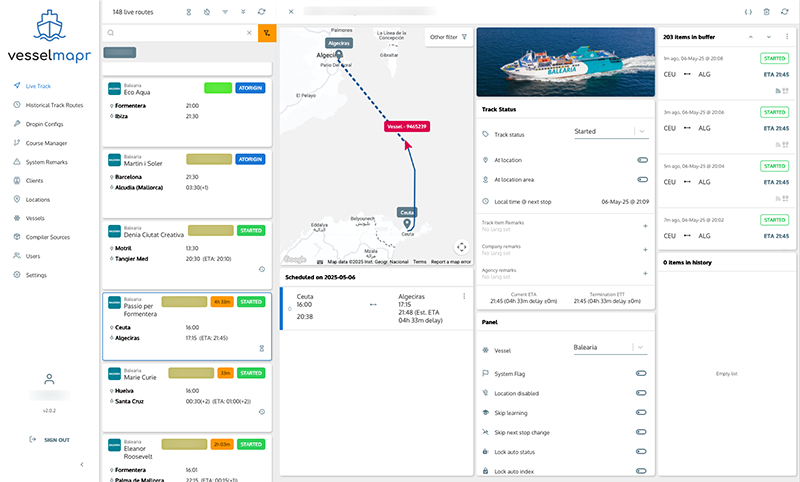Viewport: 800px width, 482px height.
Task: Collapse the left sidebar with chevron
Action: tap(82, 465)
